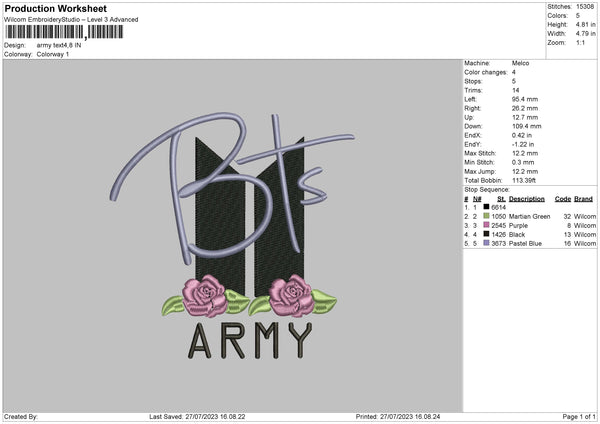Click the 1426 Black thread swatch
Viewport: 600px width, 424px height.
click(486, 234)
